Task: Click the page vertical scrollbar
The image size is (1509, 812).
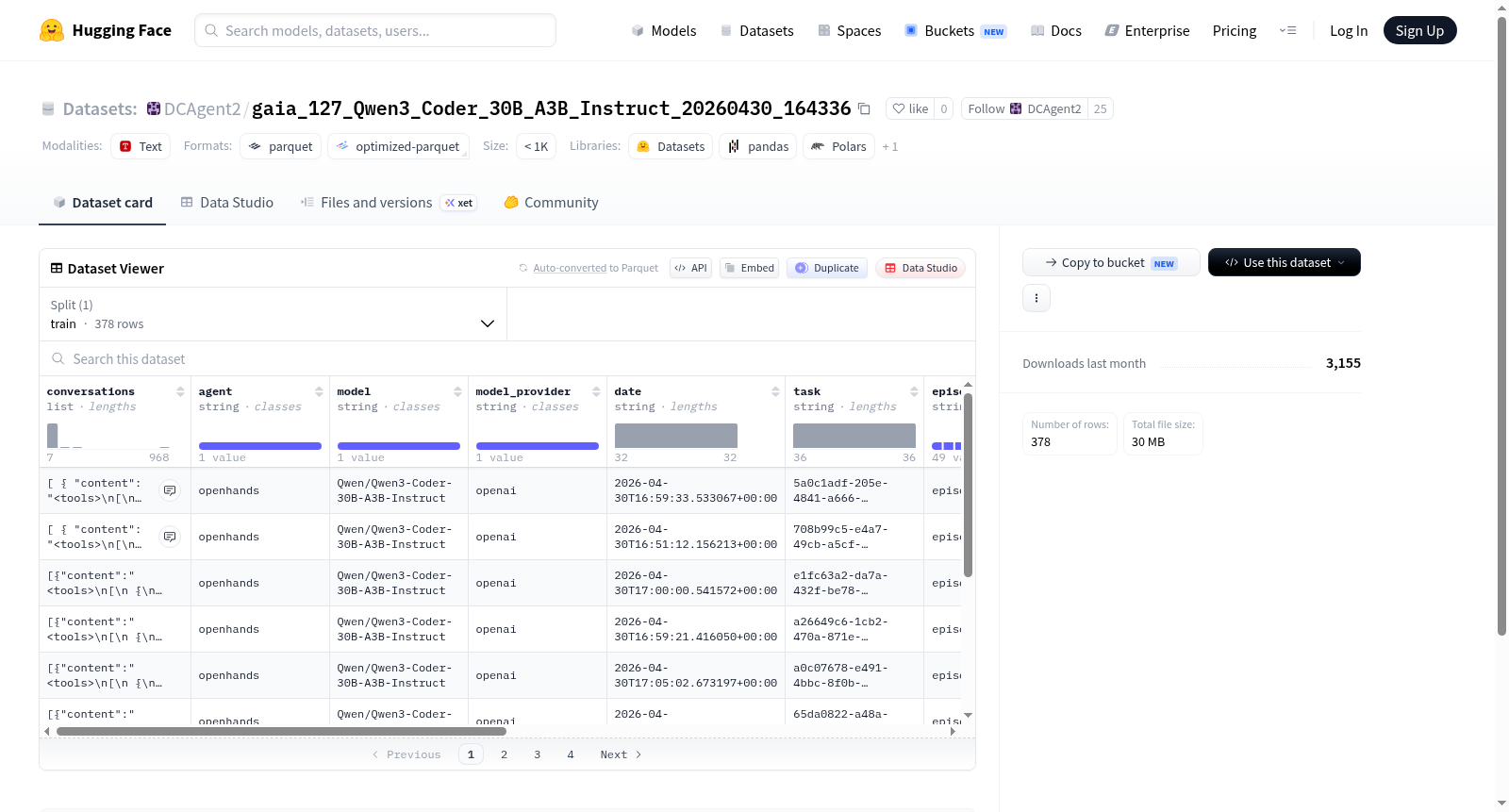Action: coord(1501,326)
